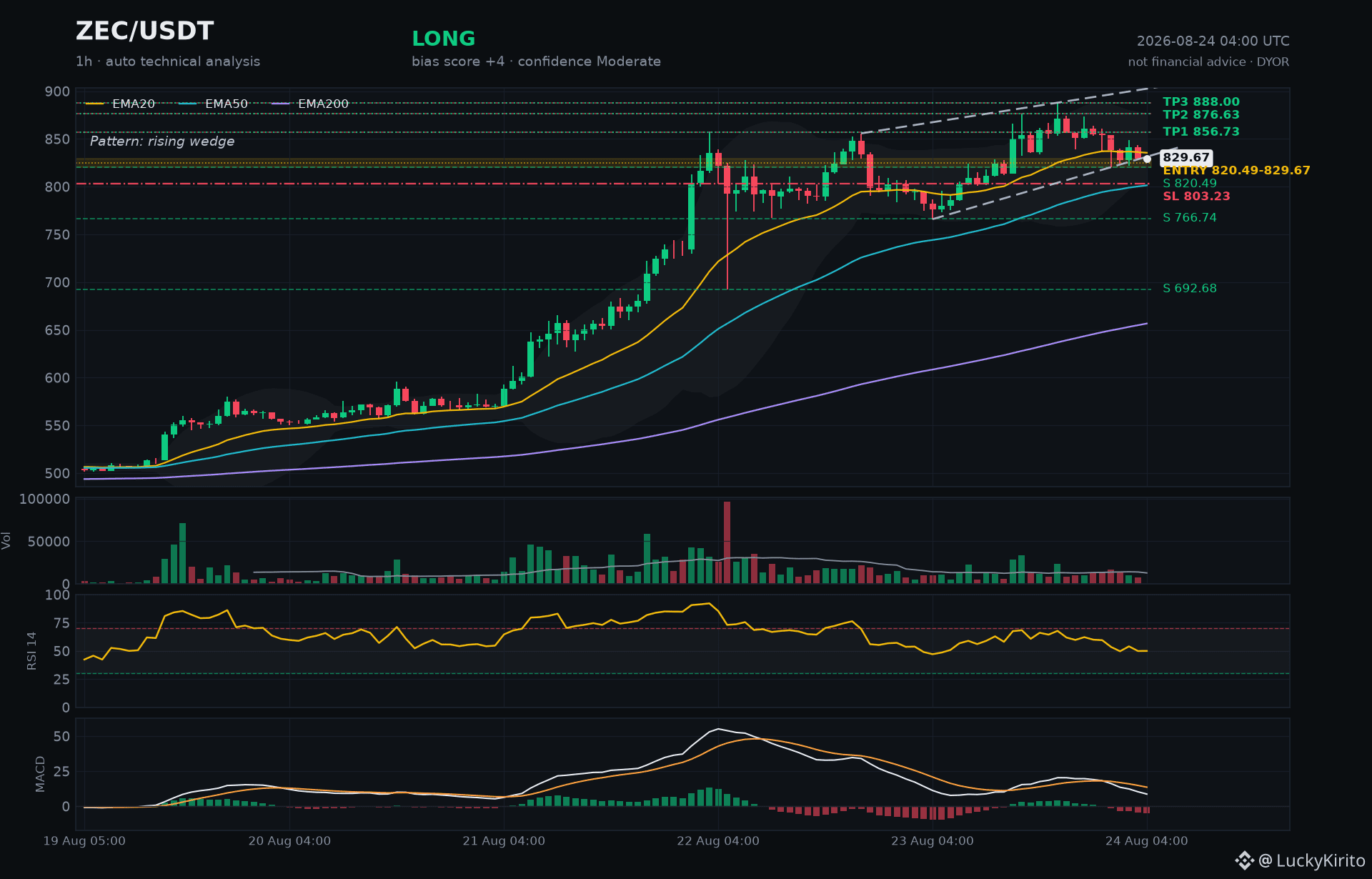Viewport: 1372px width, 879px height.
Task: Click the "22 Aug 04:00" time axis label
Action: 718,841
